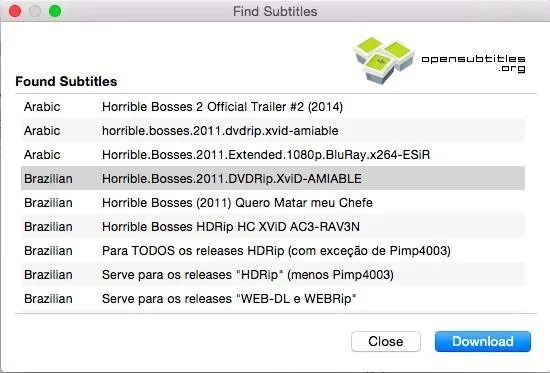This screenshot has width=550, height=373.
Task: Click the highlighted Horrible.Bosses.2011.DVDRip.XviD-AMIABLE row
Action: coord(273,179)
